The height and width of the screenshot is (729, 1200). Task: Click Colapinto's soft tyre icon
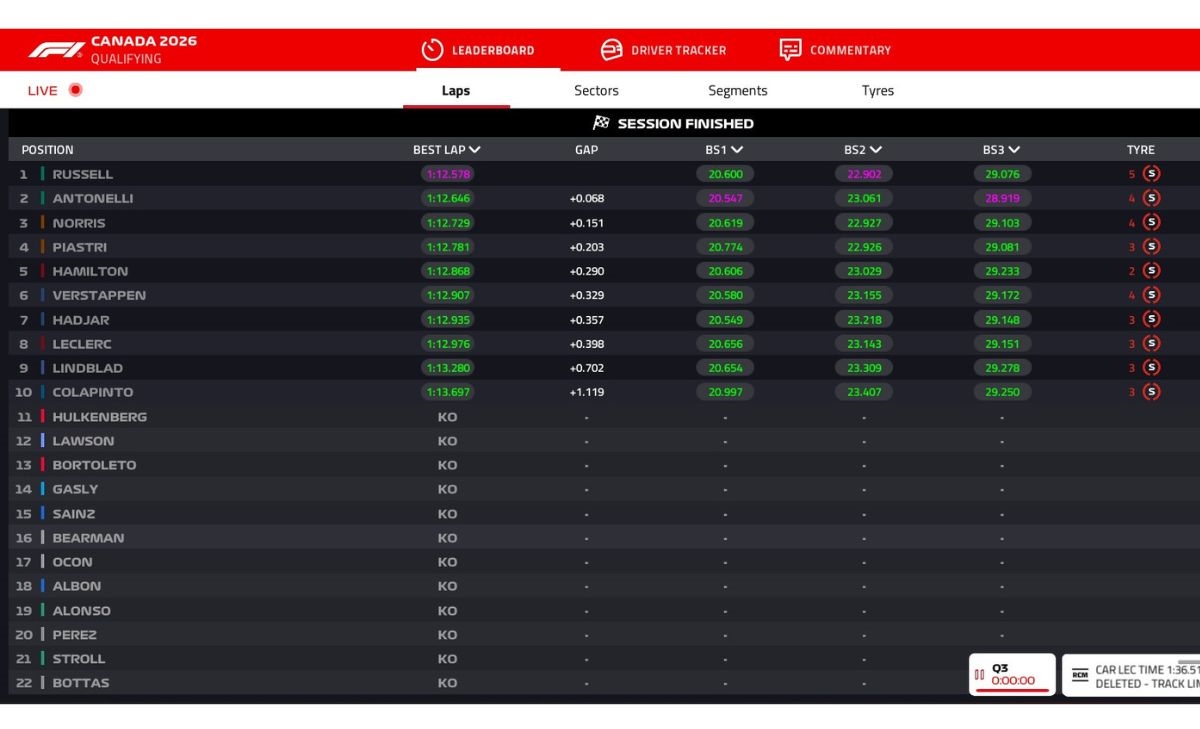click(x=1151, y=392)
